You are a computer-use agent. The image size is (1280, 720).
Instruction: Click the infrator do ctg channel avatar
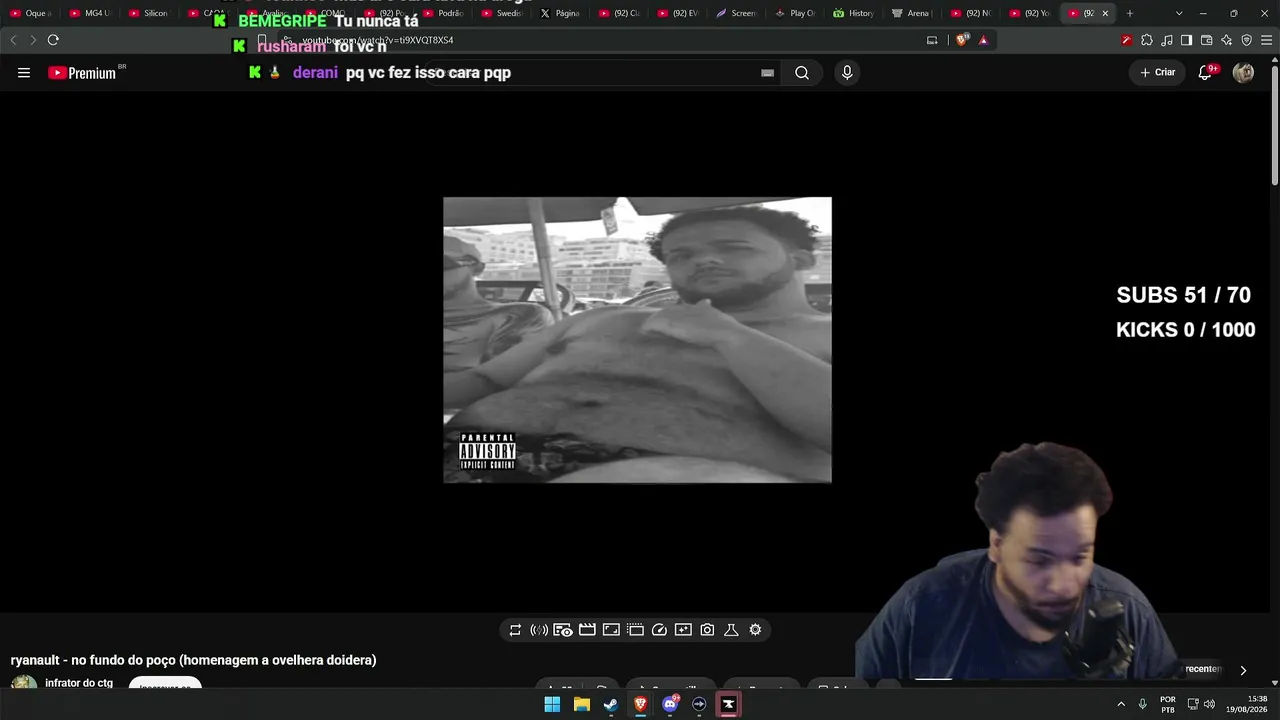pyautogui.click(x=24, y=684)
